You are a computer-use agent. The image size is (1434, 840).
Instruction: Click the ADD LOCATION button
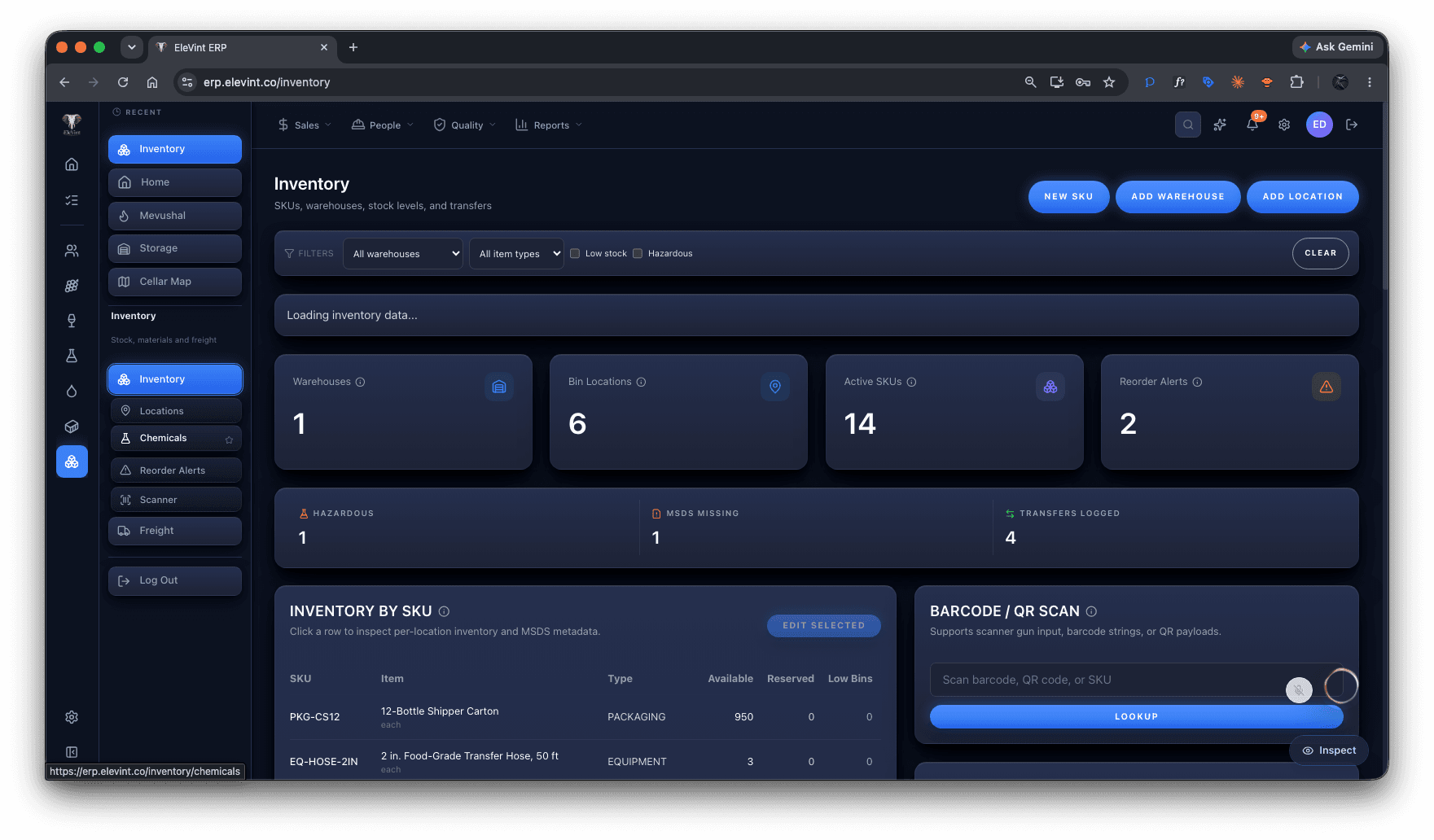pyautogui.click(x=1302, y=197)
